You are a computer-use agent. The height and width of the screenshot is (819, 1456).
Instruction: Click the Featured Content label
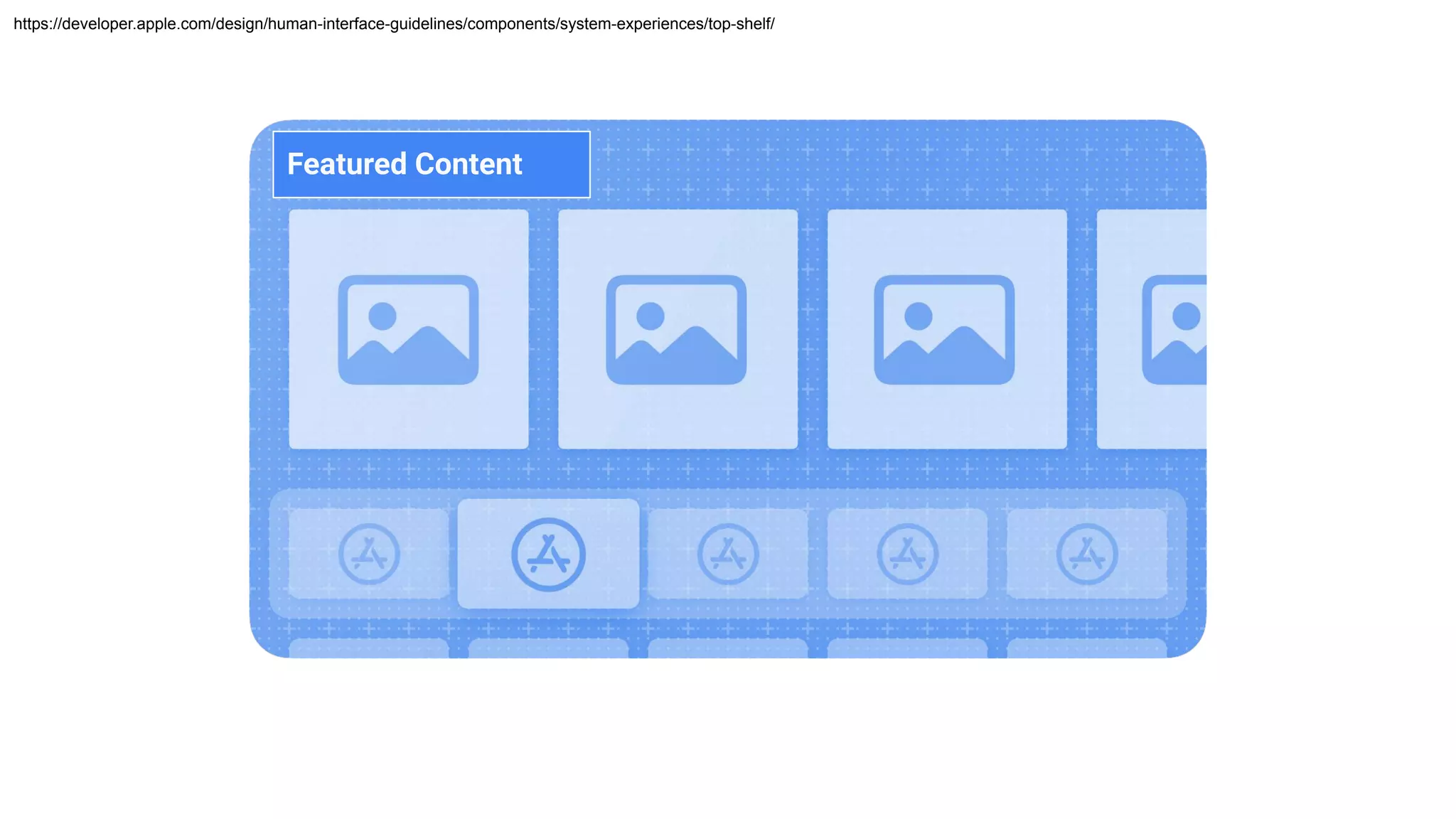(x=432, y=164)
